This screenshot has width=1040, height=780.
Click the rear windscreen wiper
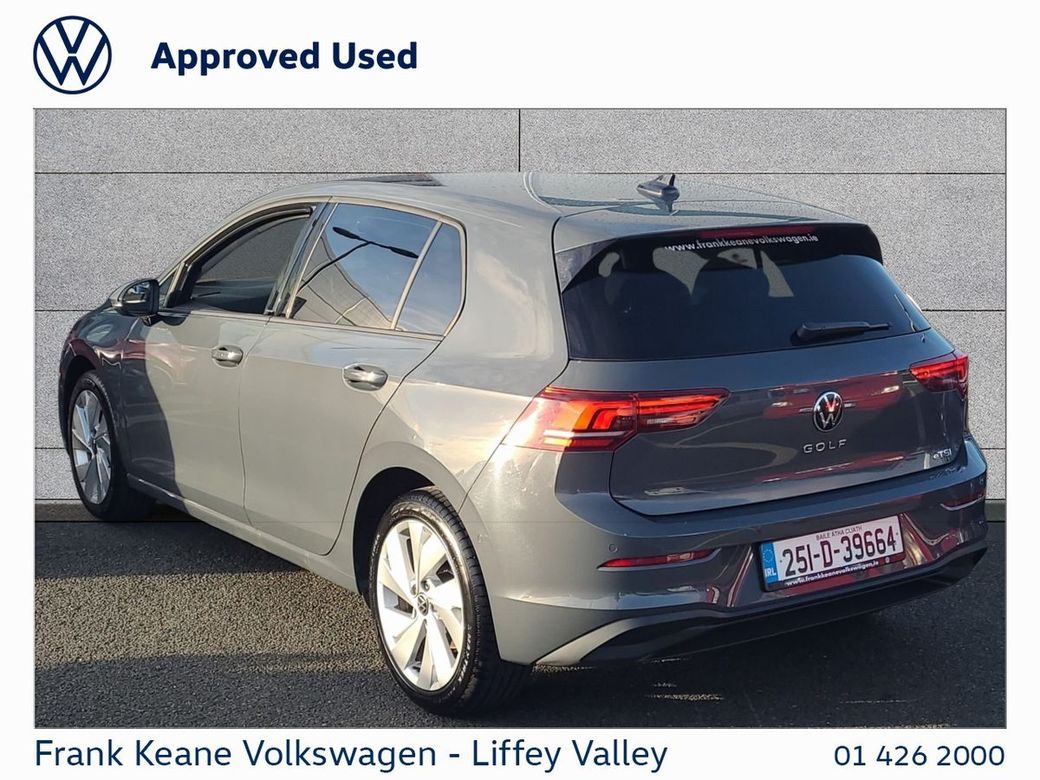[842, 329]
